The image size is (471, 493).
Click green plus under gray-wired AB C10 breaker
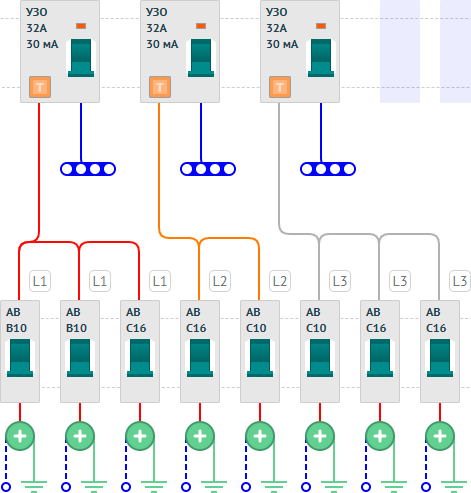pyautogui.click(x=320, y=436)
